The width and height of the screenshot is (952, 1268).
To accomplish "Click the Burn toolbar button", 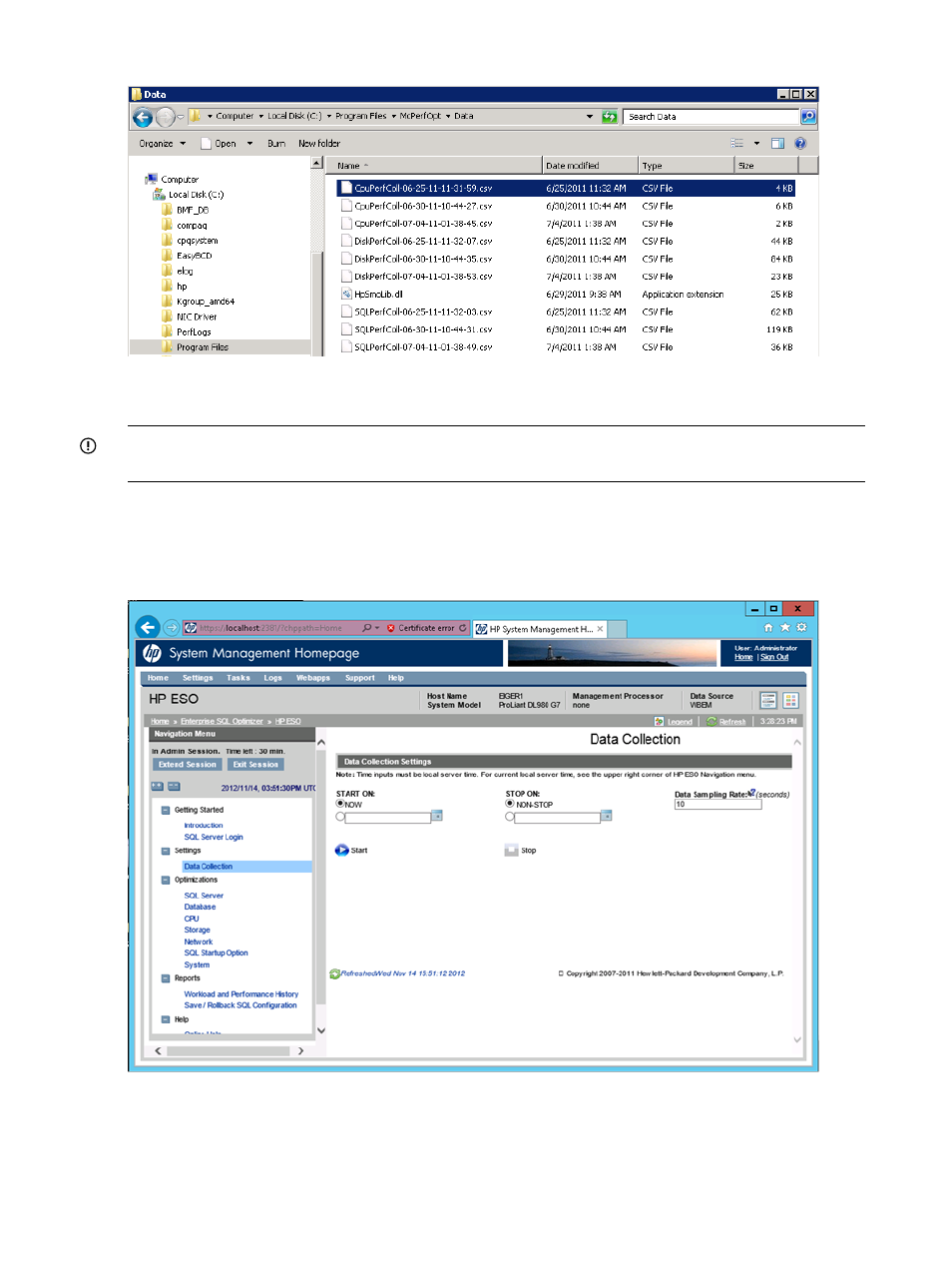I will (276, 144).
